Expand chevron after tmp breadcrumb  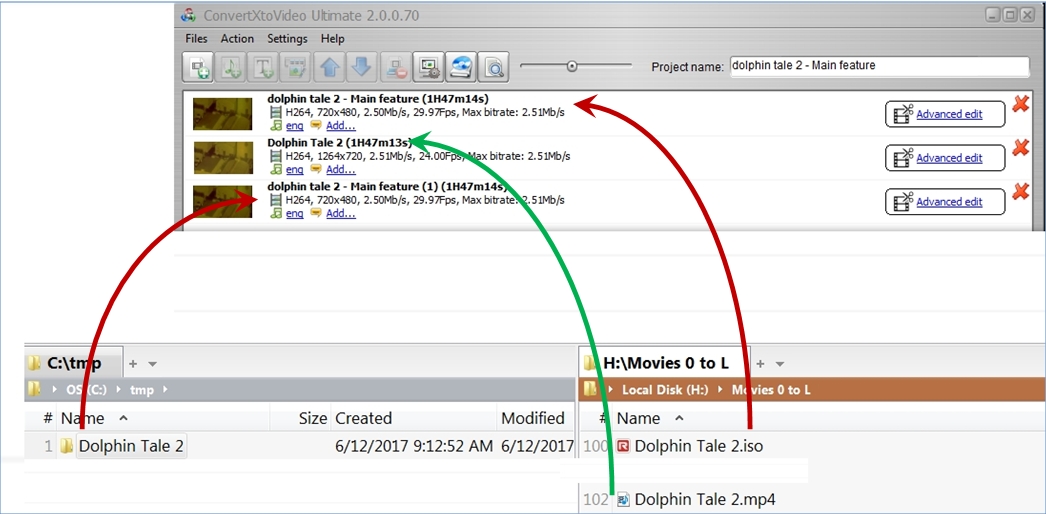pos(165,390)
